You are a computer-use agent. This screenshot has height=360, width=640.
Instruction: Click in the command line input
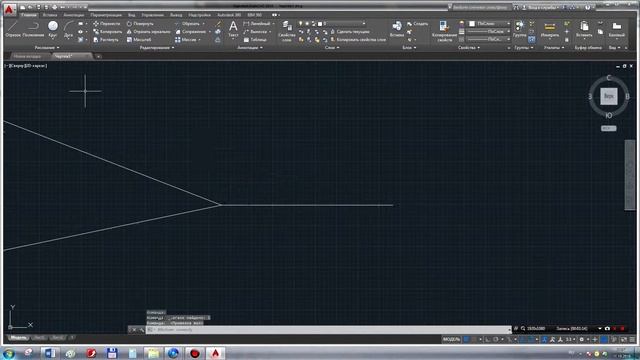329,330
